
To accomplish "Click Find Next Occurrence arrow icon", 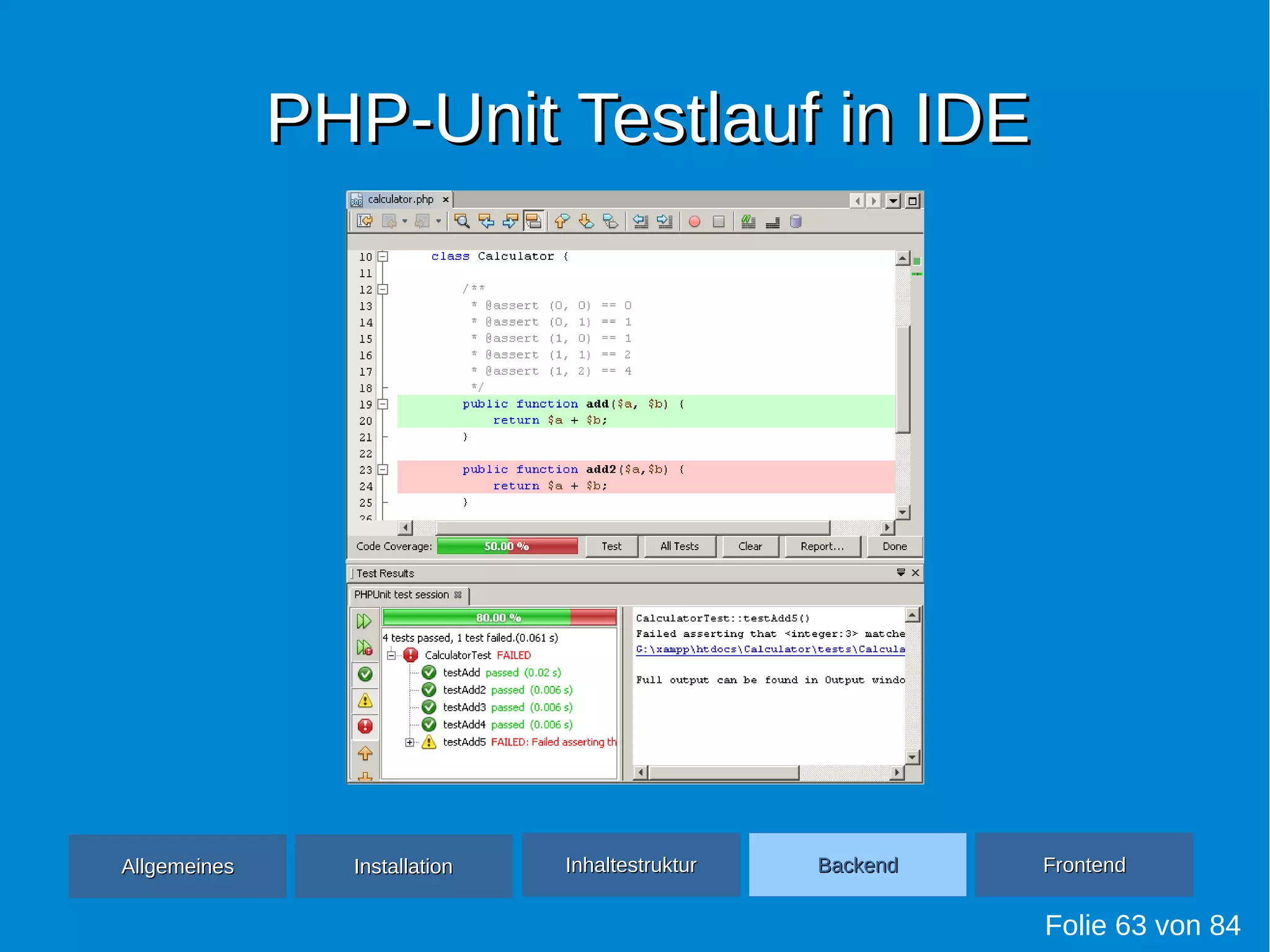I will (510, 221).
